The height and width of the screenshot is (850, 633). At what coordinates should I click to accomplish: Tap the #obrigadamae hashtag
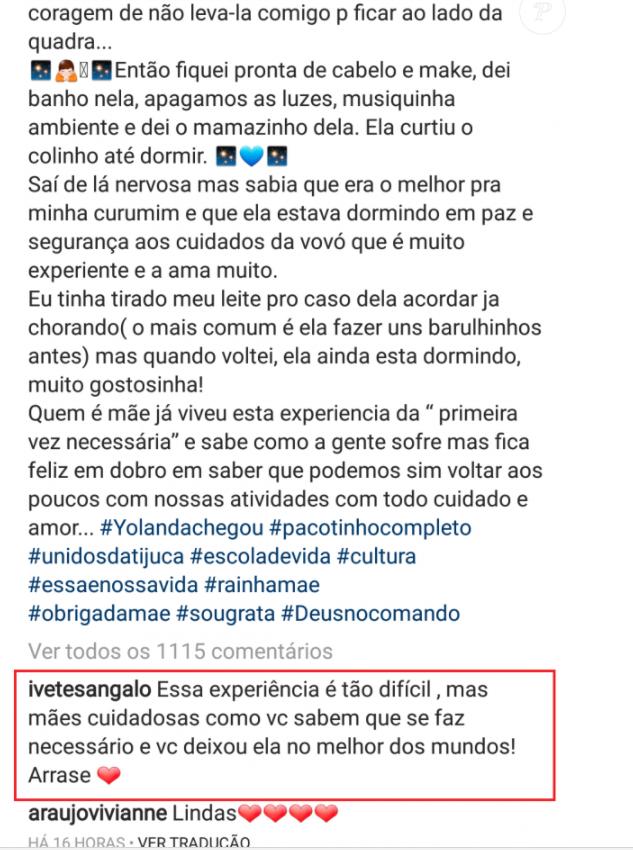[x=98, y=612]
